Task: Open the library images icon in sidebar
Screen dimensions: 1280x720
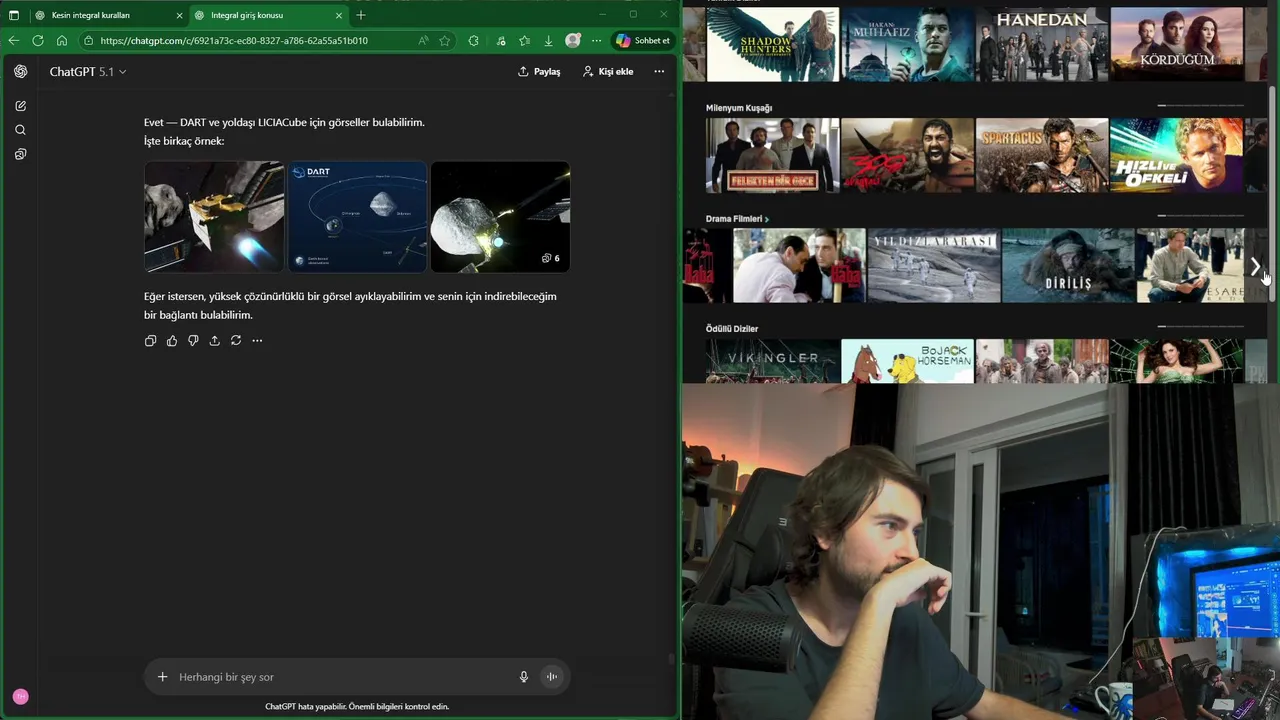Action: click(21, 154)
